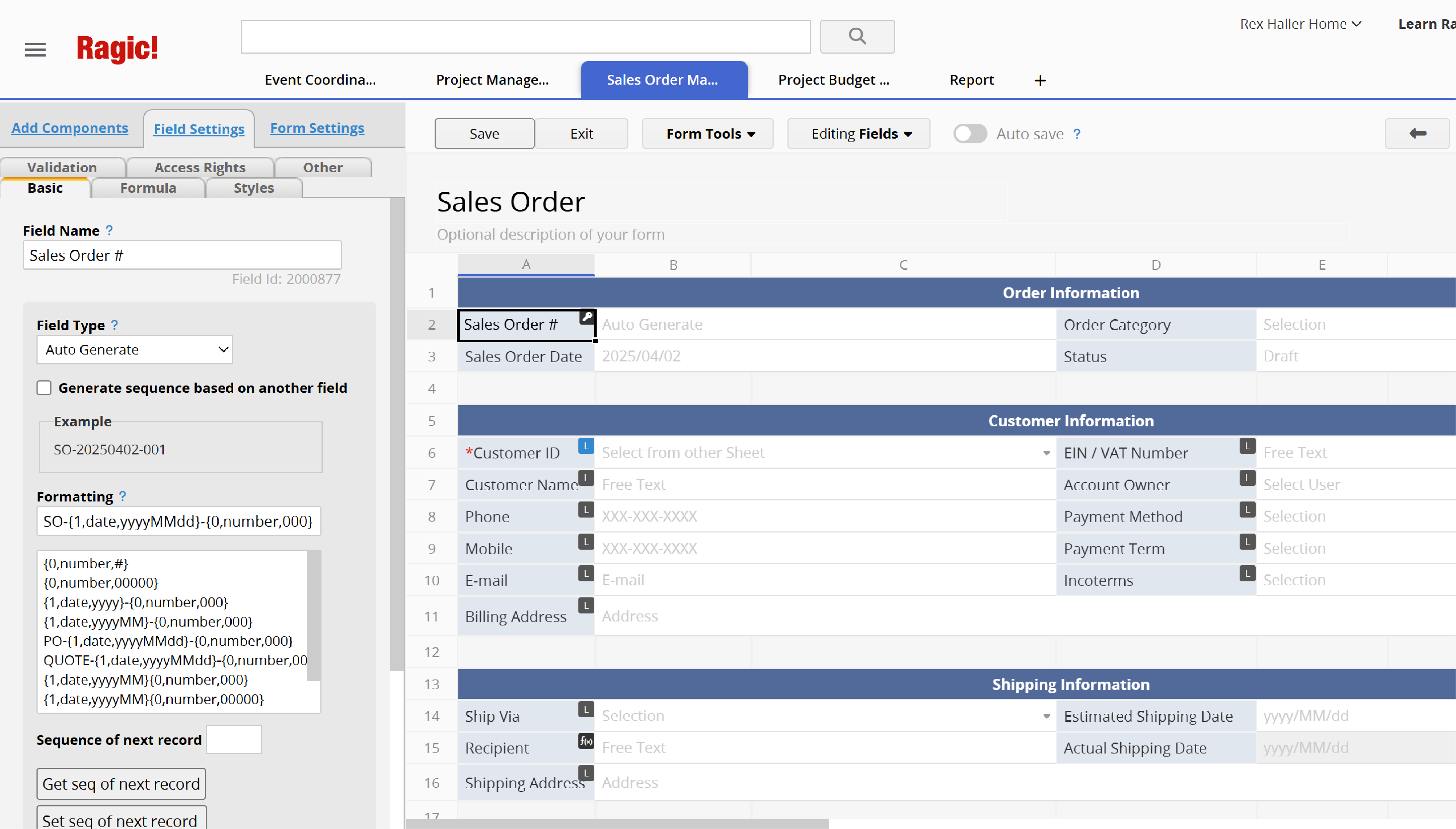
Task: Click the Sequence of next record input field
Action: tap(234, 740)
